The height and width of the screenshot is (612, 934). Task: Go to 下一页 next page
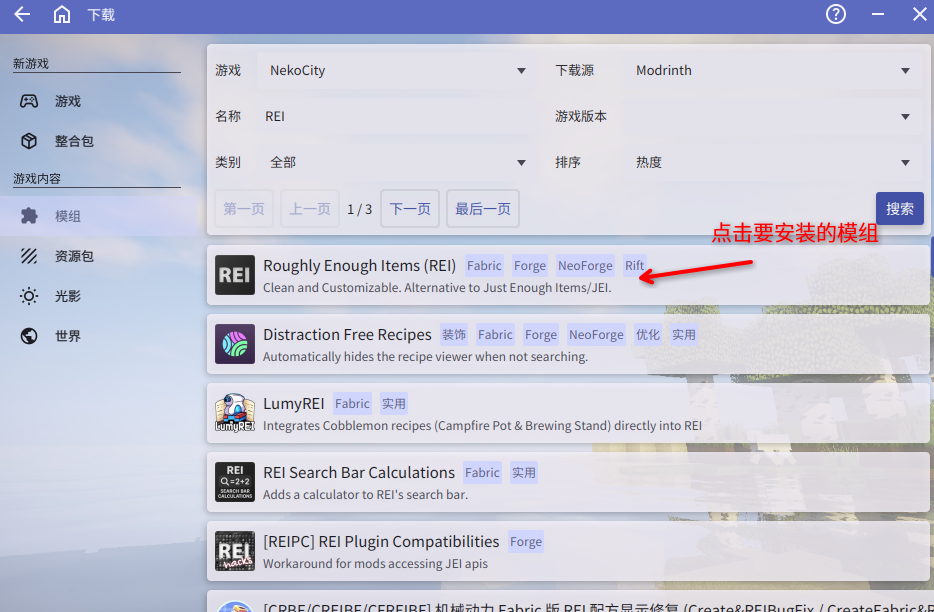pos(410,209)
